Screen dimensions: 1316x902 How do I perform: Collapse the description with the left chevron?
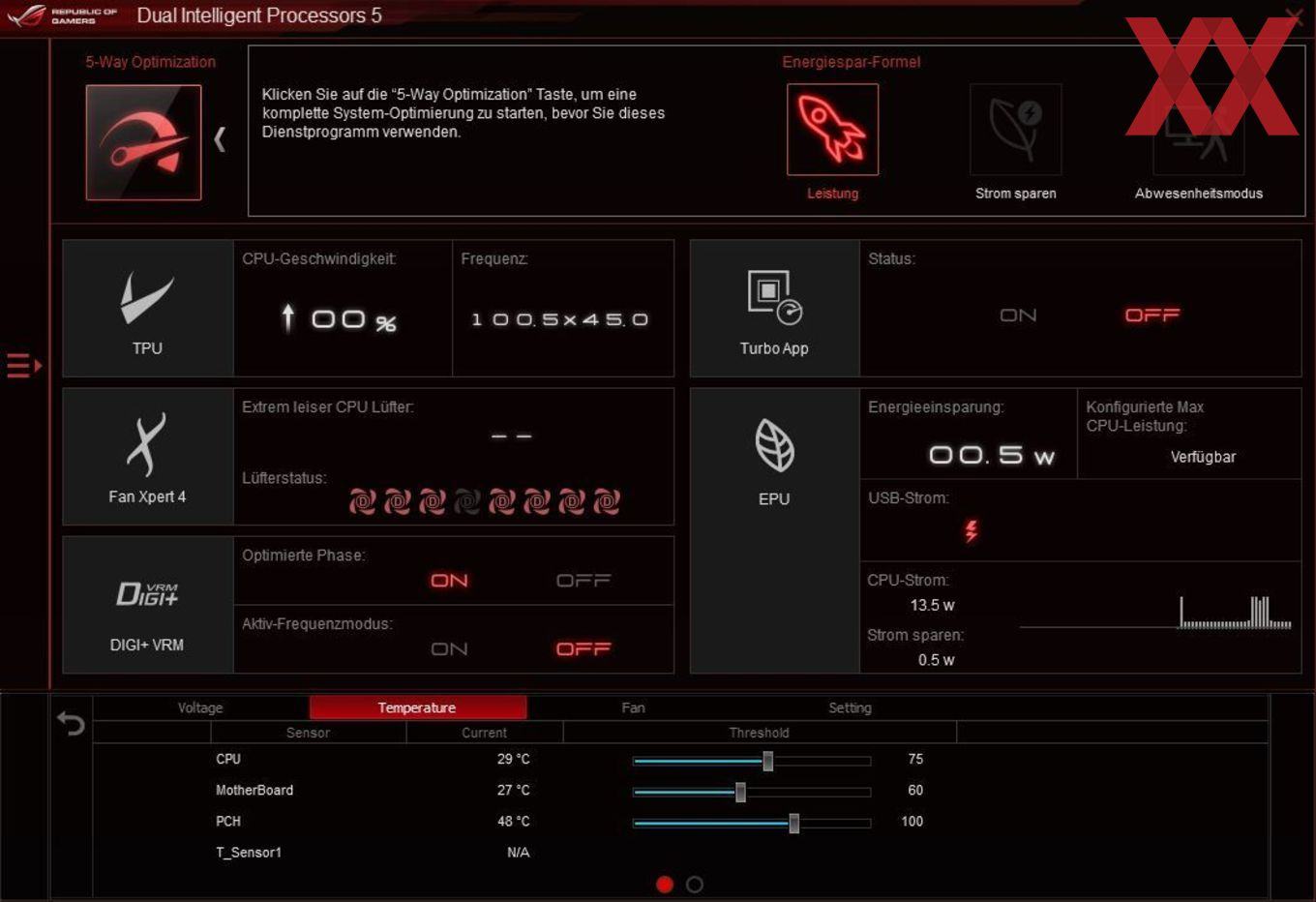[x=220, y=139]
